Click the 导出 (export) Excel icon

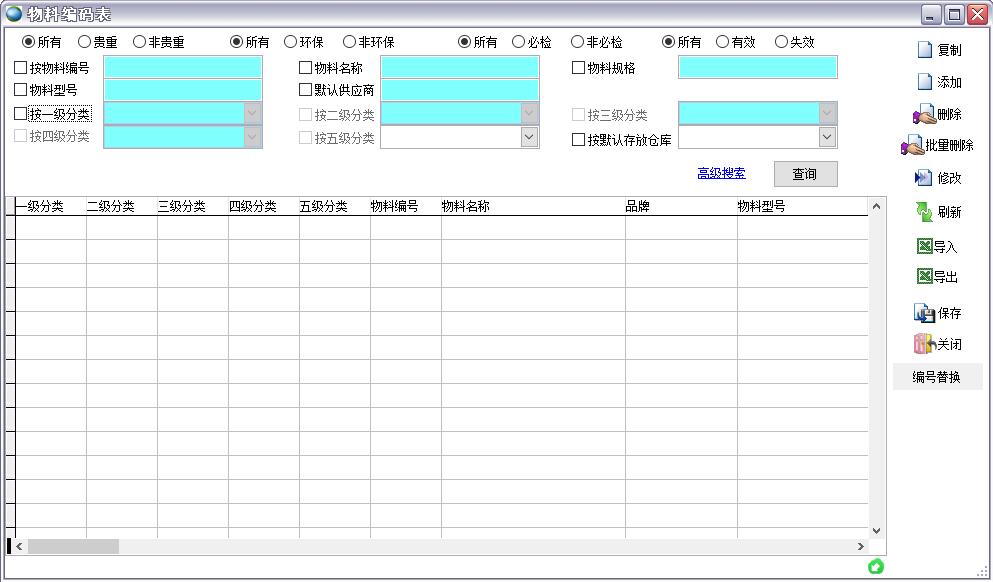coord(924,277)
